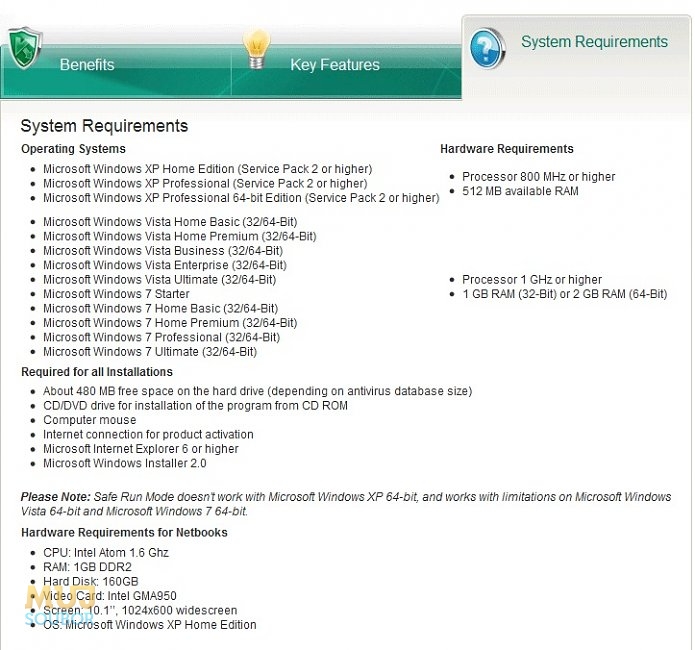
Task: Click the light bulb icon
Action: (257, 49)
